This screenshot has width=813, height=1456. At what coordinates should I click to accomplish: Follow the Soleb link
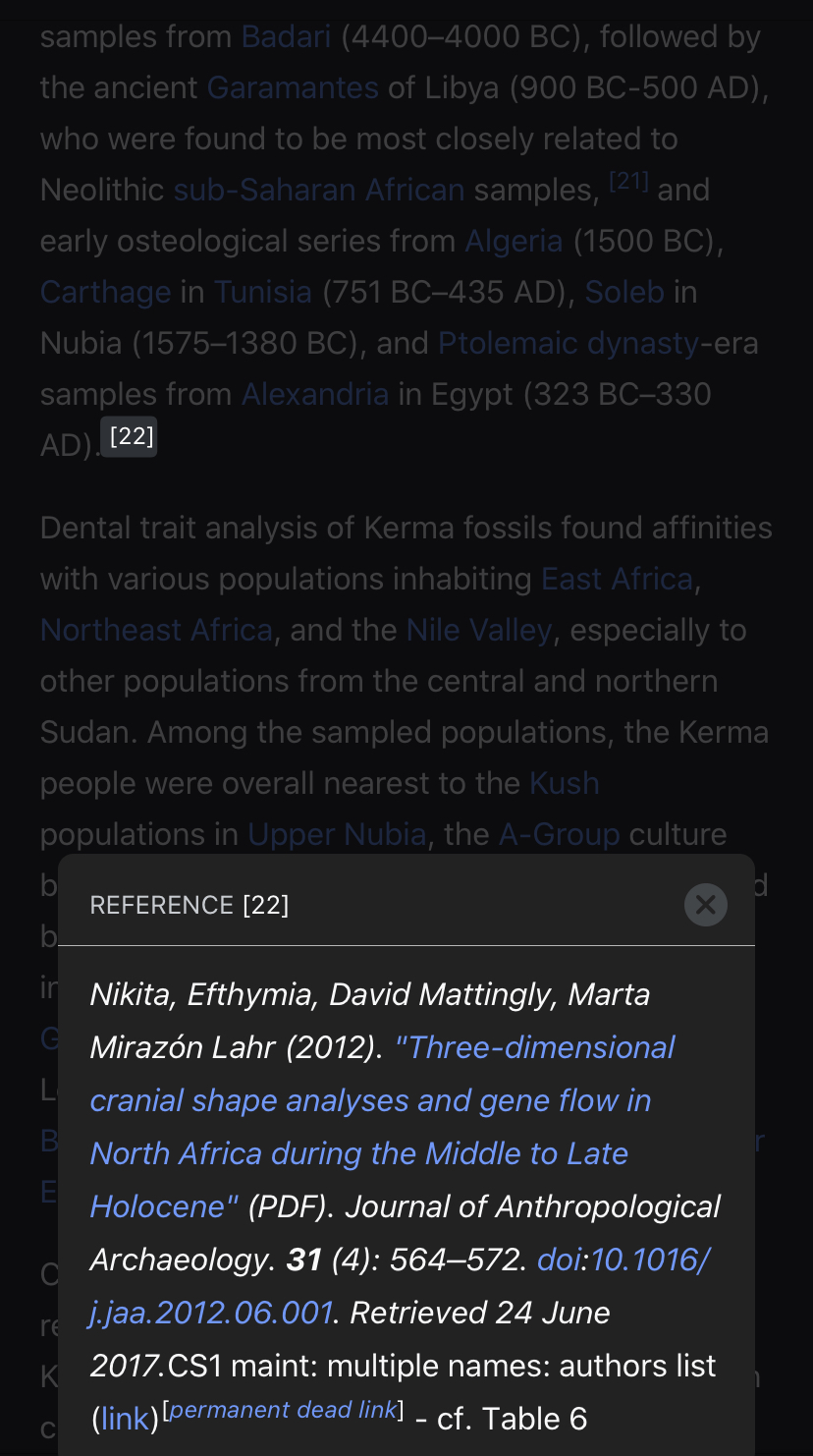tap(624, 292)
